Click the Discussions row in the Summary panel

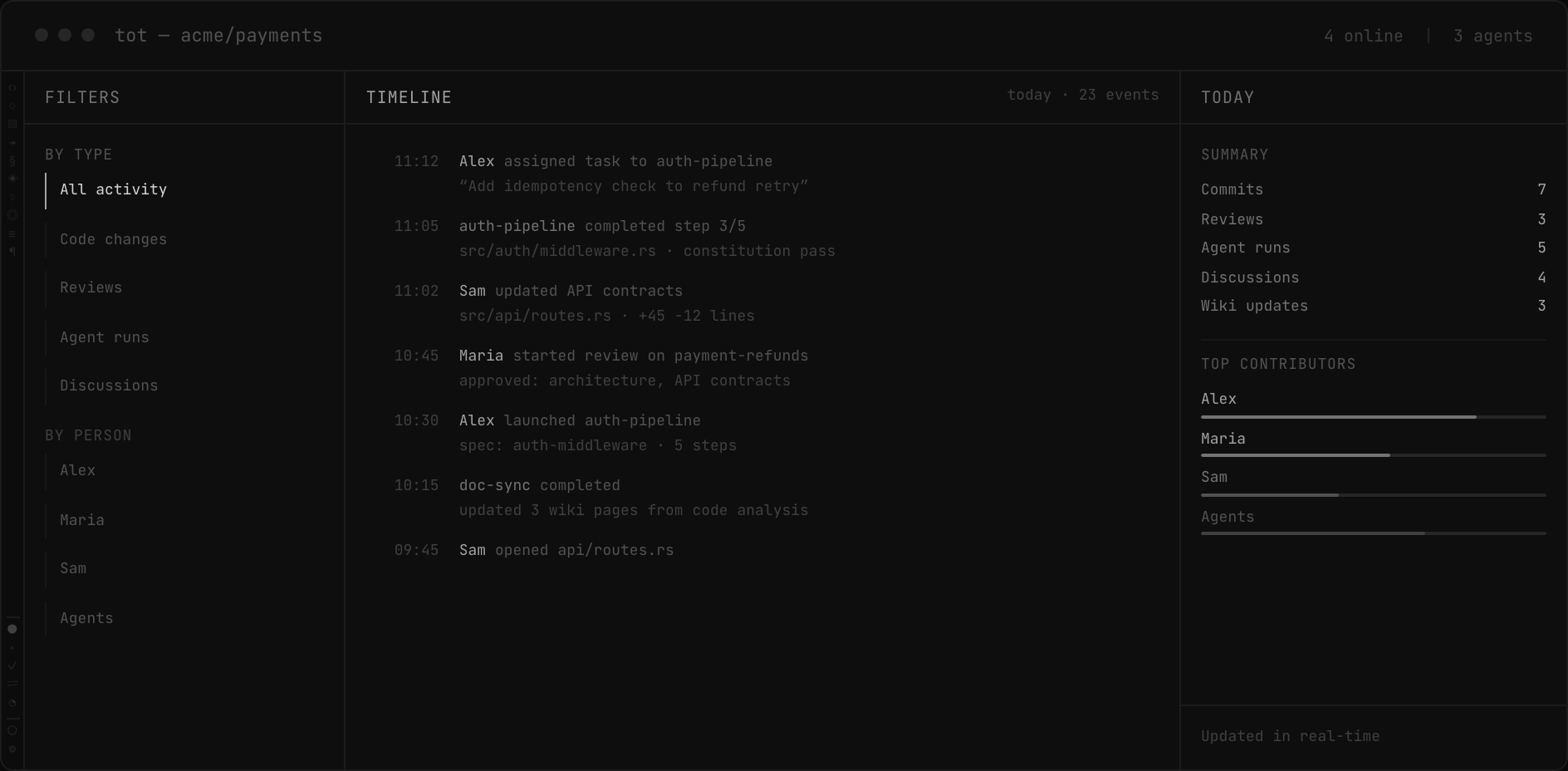pyautogui.click(x=1374, y=278)
